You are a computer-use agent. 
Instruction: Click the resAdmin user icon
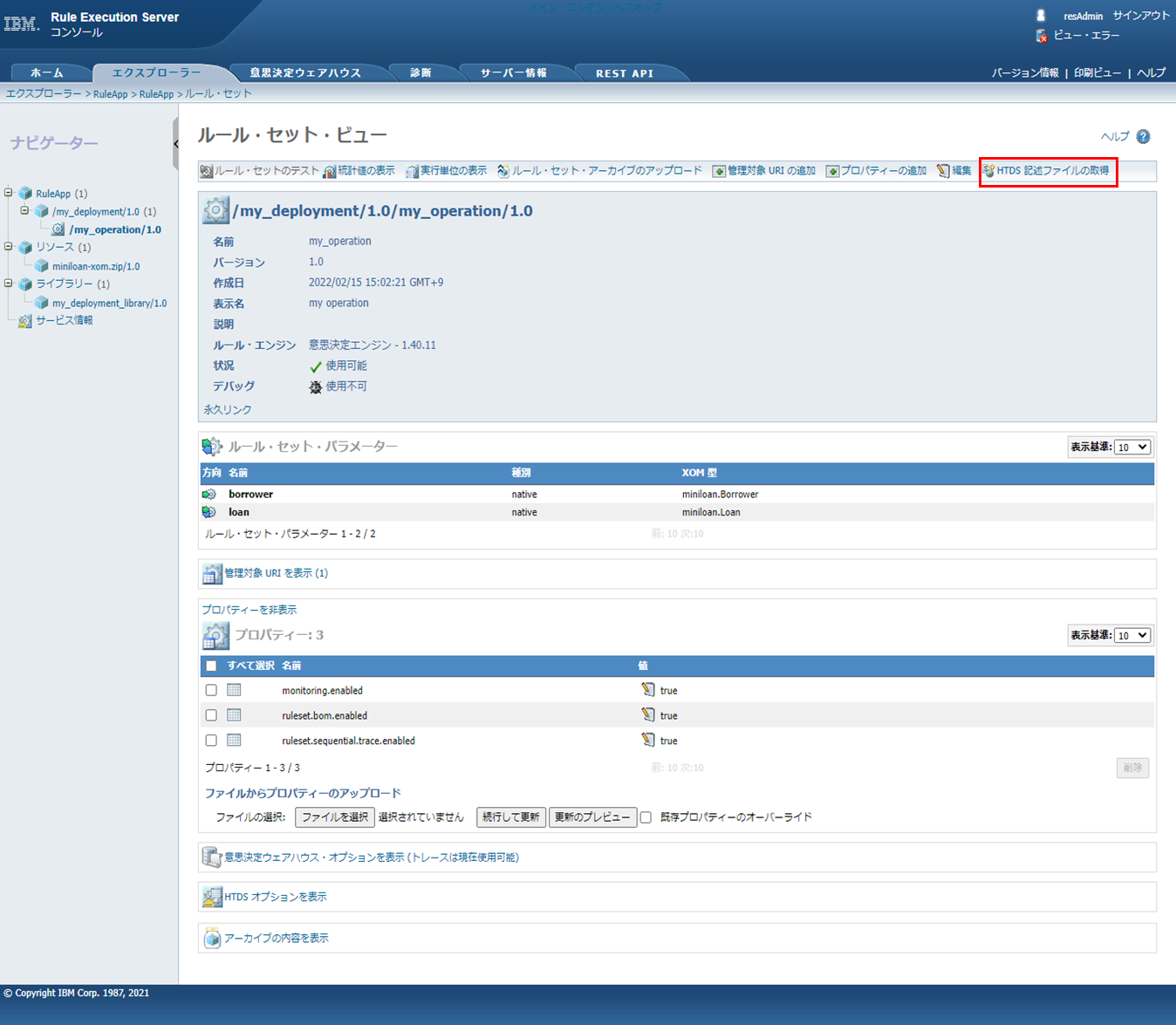1041,16
